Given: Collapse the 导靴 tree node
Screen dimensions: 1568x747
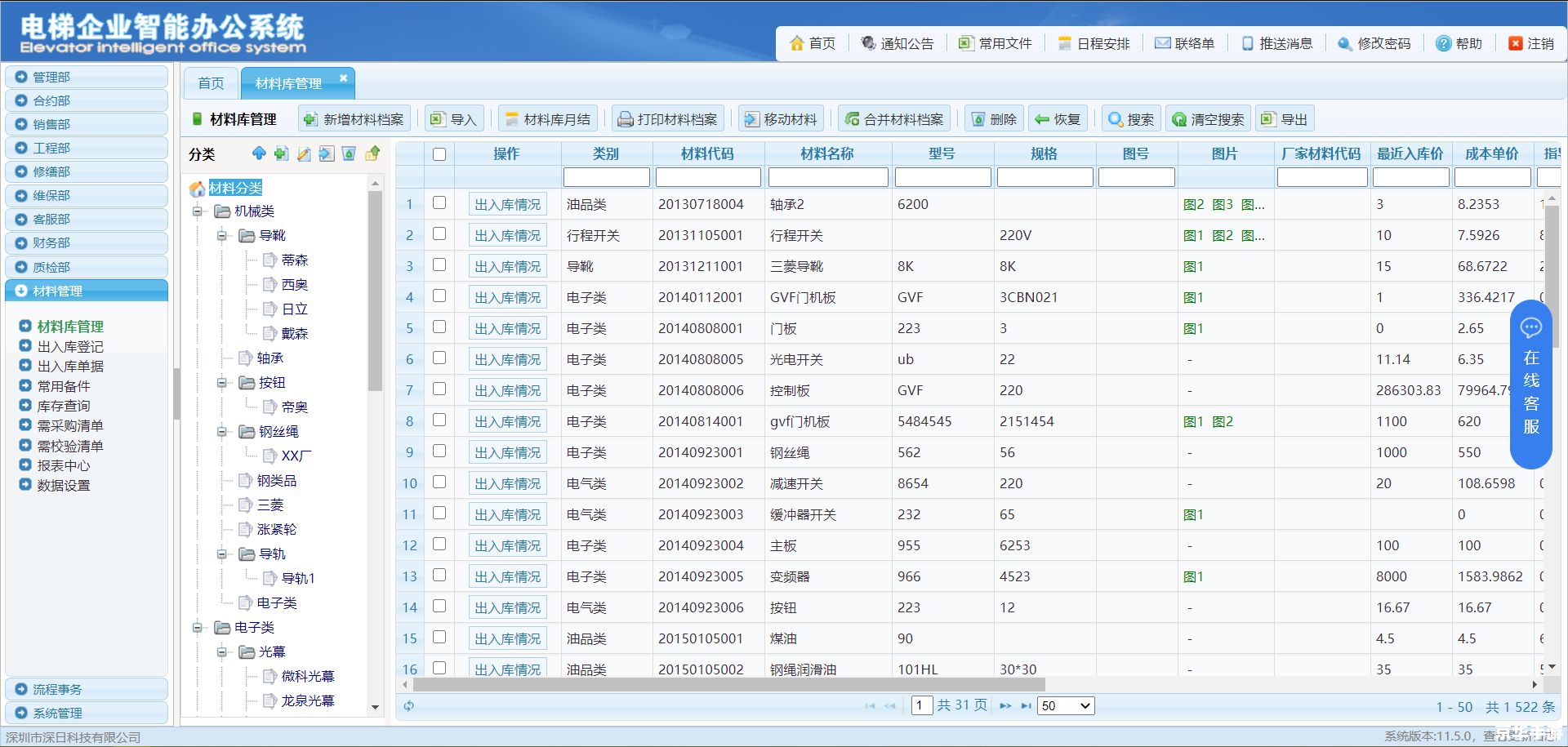Looking at the screenshot, I should (221, 236).
